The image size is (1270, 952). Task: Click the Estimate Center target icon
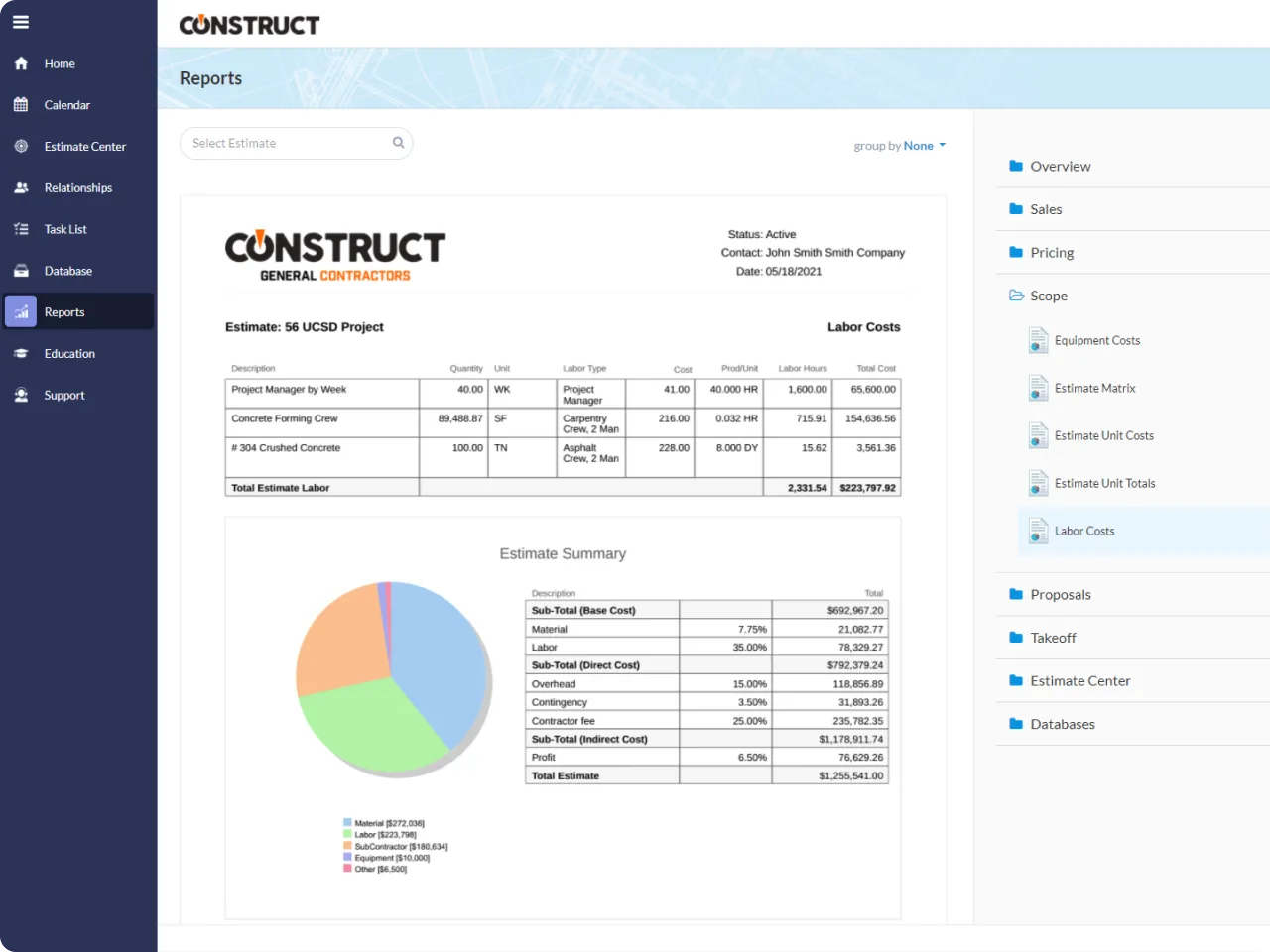click(x=21, y=147)
